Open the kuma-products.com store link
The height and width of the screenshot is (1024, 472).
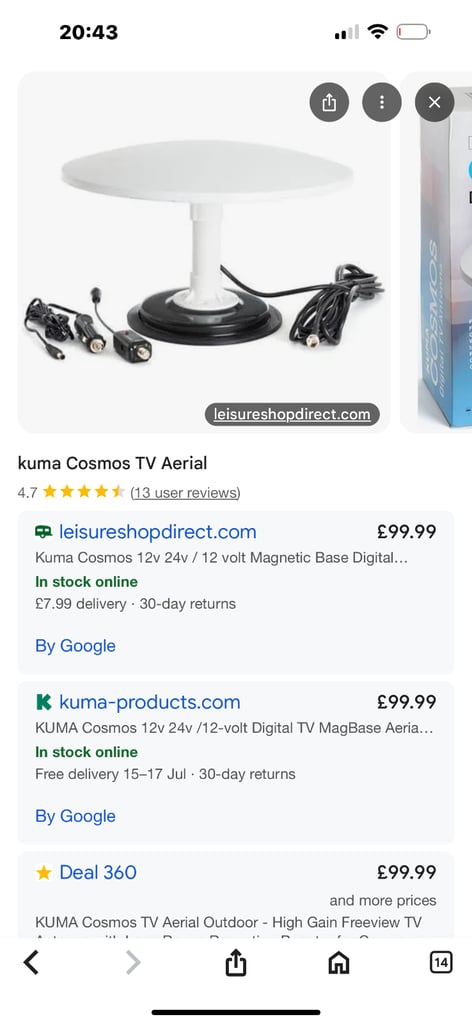(149, 702)
